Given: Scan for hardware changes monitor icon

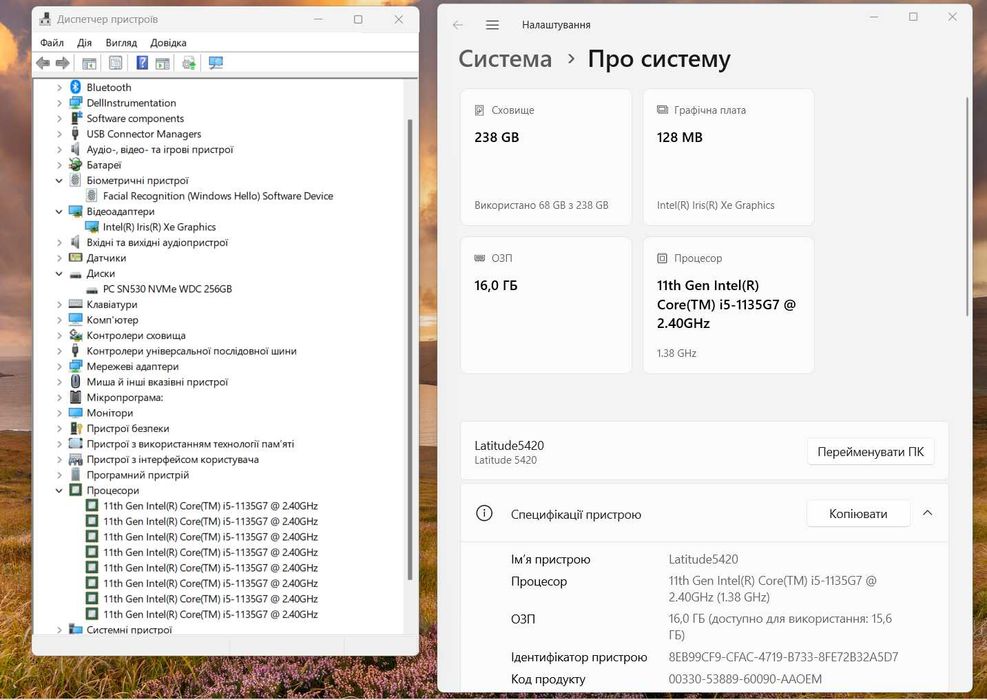Looking at the screenshot, I should pos(216,63).
